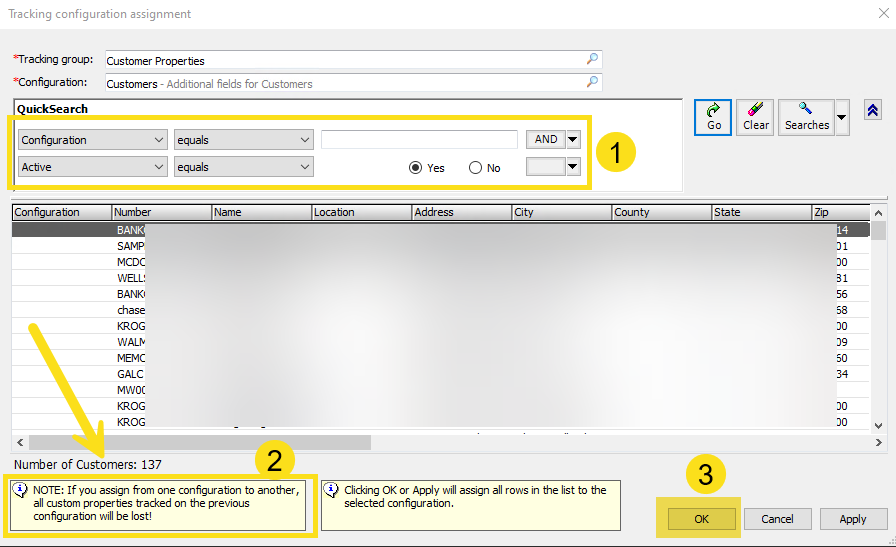Select the MW0C customer row
Viewport: 896px width, 547px height.
coord(441,390)
